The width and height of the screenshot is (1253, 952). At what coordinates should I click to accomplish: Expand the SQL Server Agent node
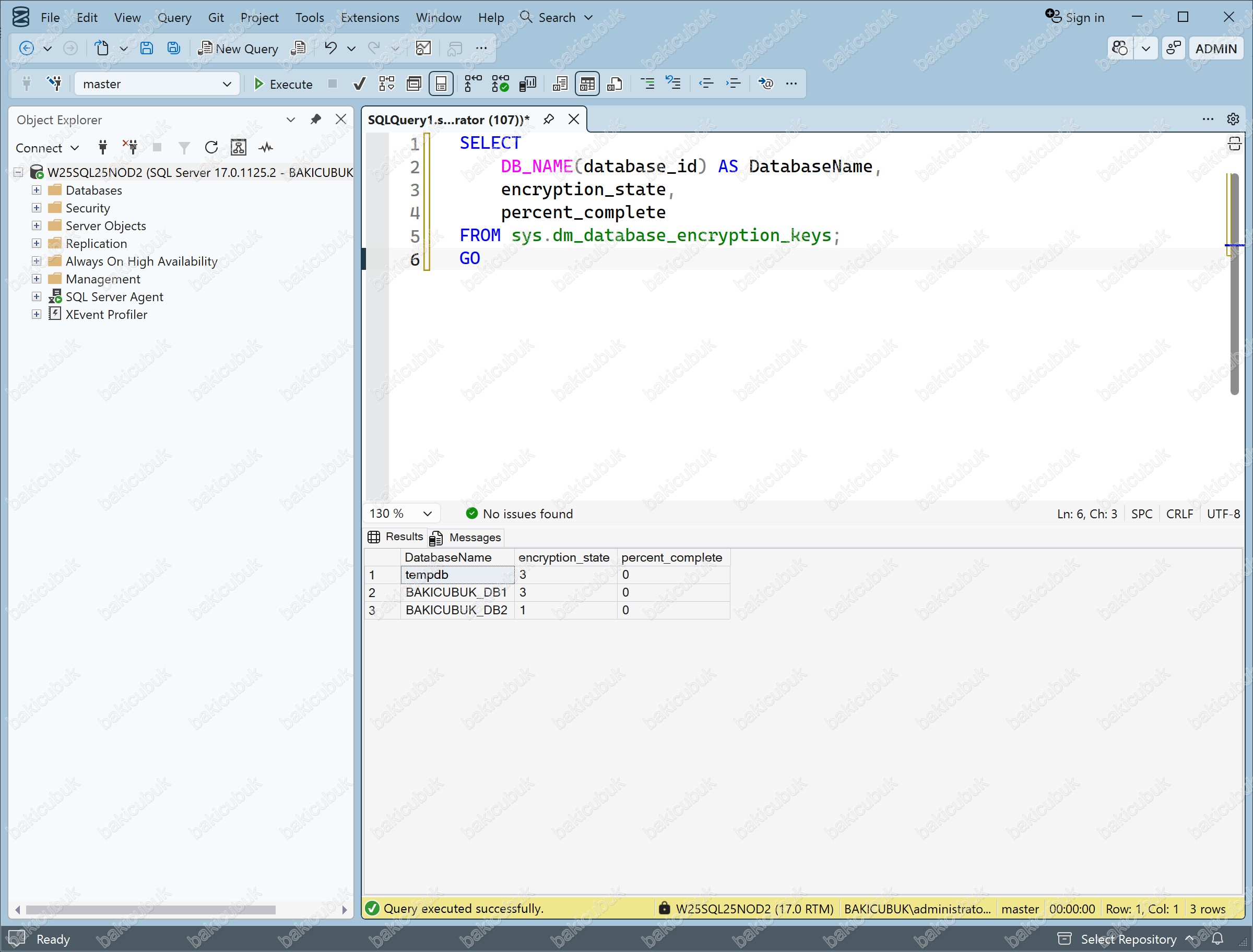coord(36,296)
